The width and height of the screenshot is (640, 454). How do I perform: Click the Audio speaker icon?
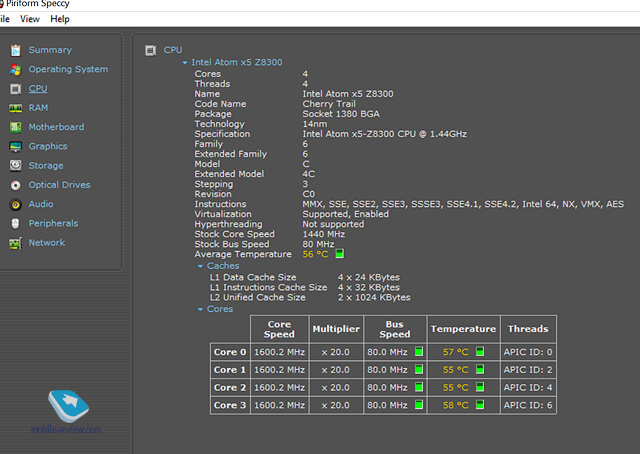(x=15, y=204)
